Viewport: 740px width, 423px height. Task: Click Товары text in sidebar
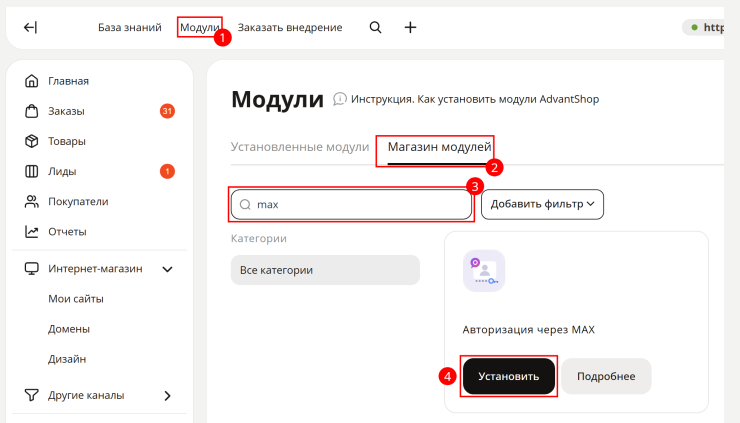pyautogui.click(x=67, y=141)
